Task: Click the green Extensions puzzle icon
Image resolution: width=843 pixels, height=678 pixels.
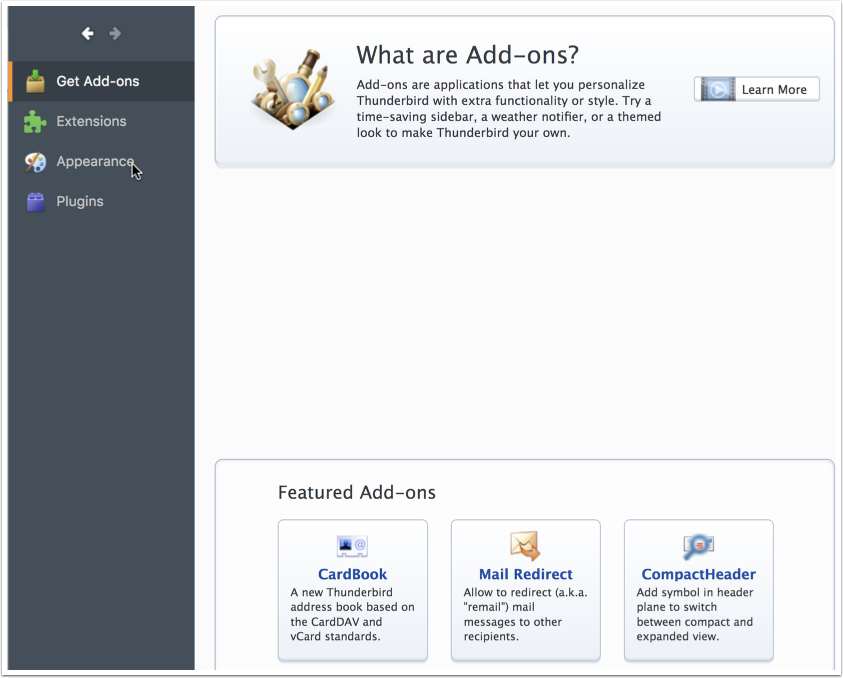Action: 35,122
